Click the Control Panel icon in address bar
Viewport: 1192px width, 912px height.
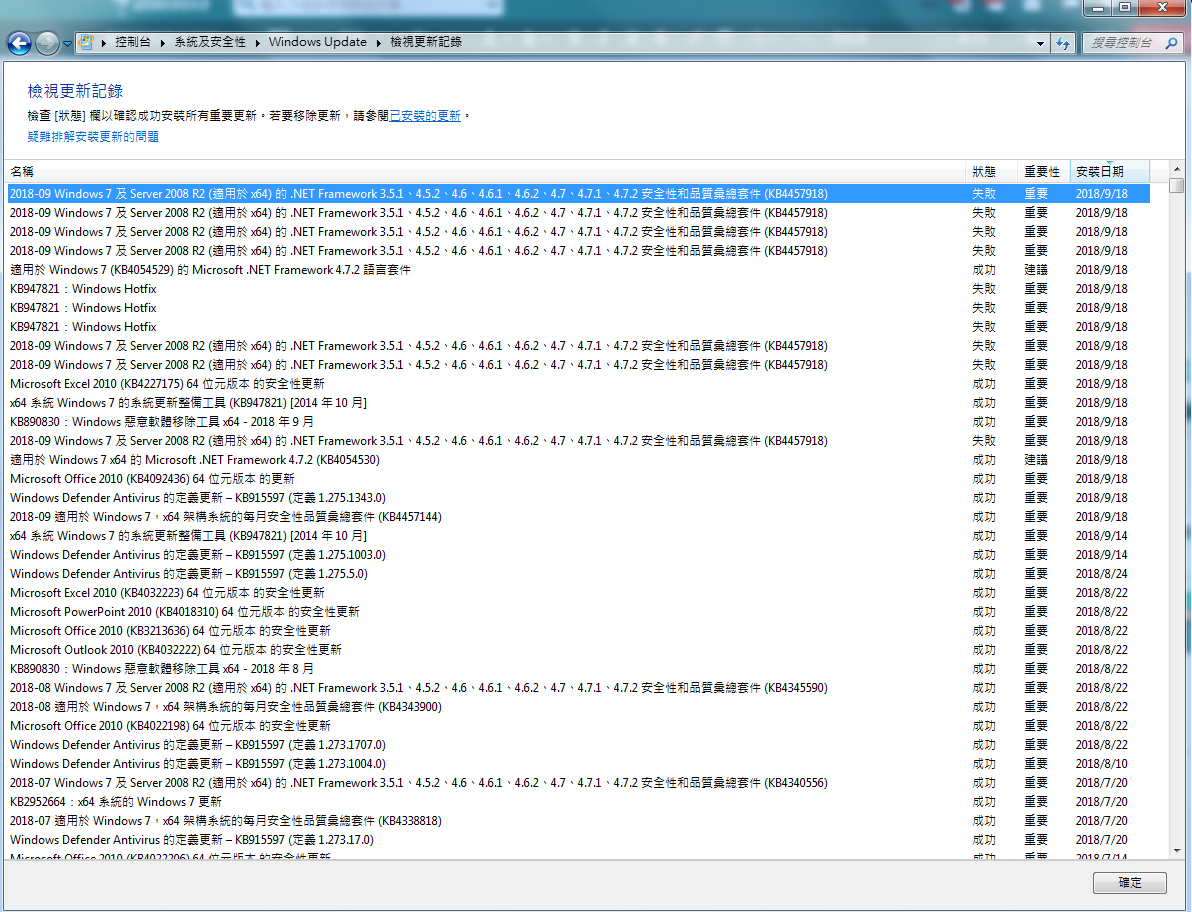tap(87, 43)
